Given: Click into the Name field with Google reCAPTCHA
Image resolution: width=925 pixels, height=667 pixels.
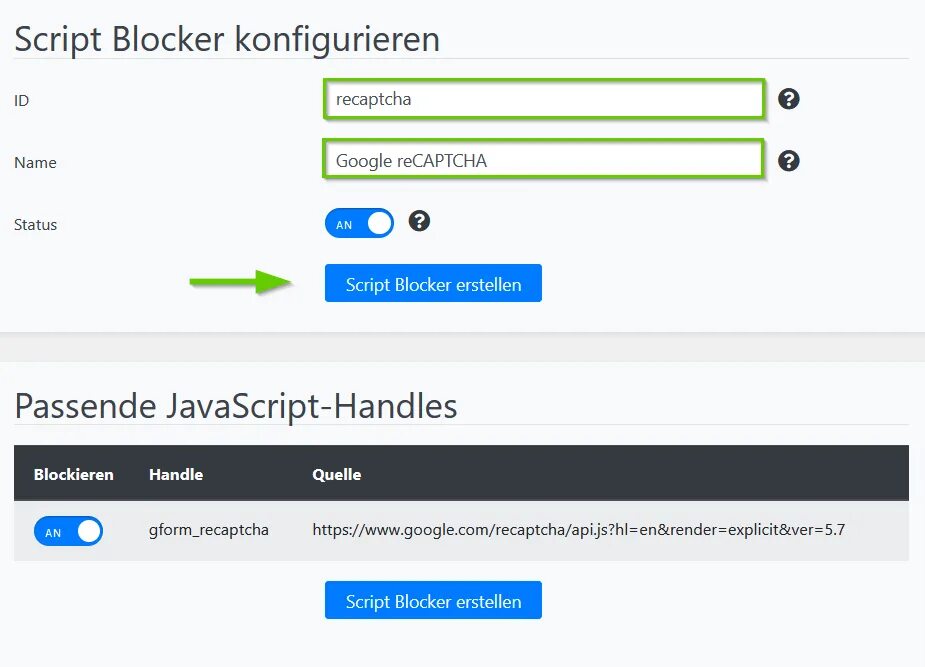Looking at the screenshot, I should click(543, 160).
